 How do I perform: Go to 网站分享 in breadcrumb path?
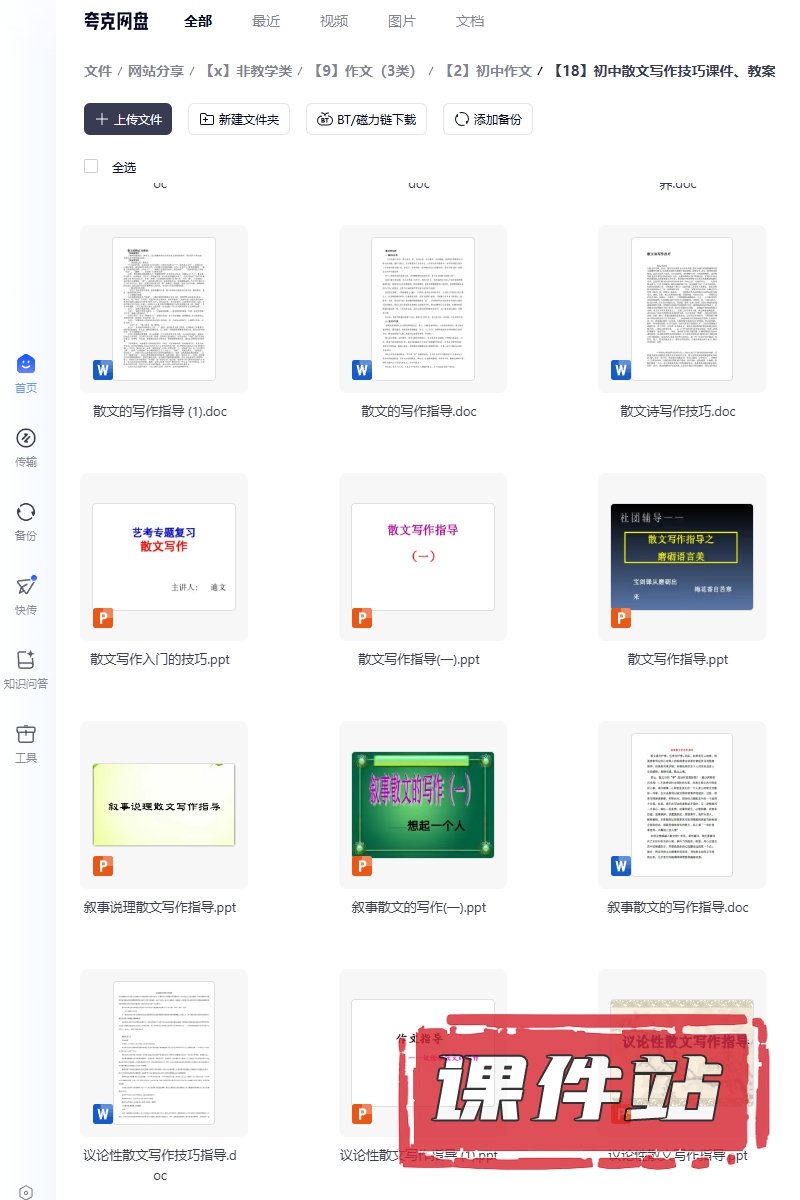(155, 71)
